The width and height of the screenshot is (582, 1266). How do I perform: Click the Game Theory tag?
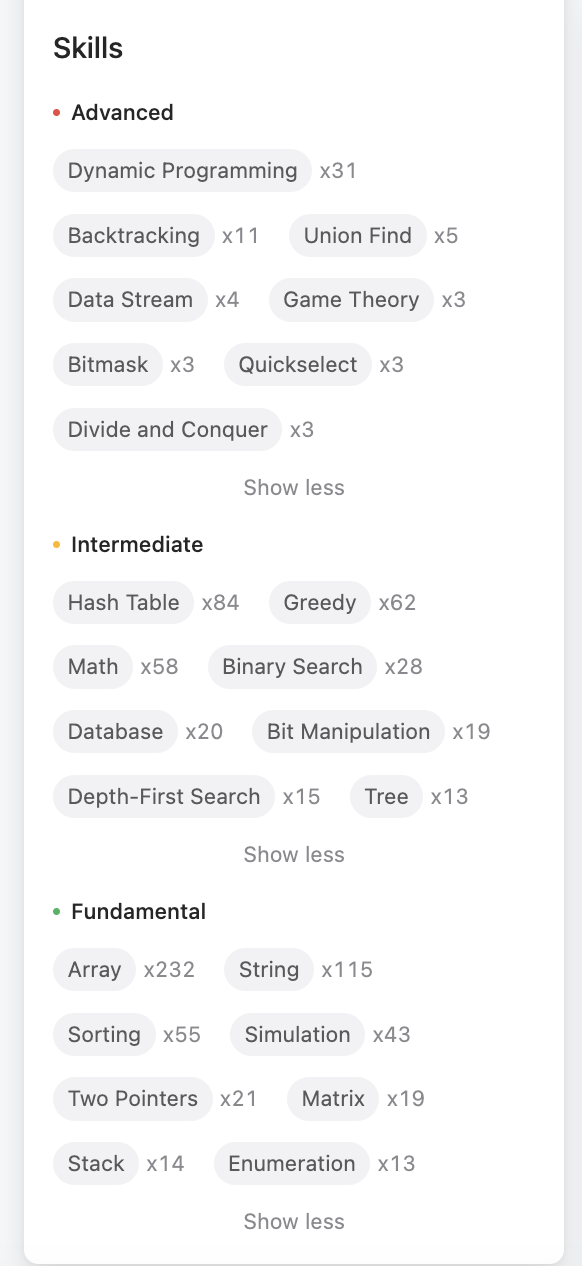click(350, 299)
